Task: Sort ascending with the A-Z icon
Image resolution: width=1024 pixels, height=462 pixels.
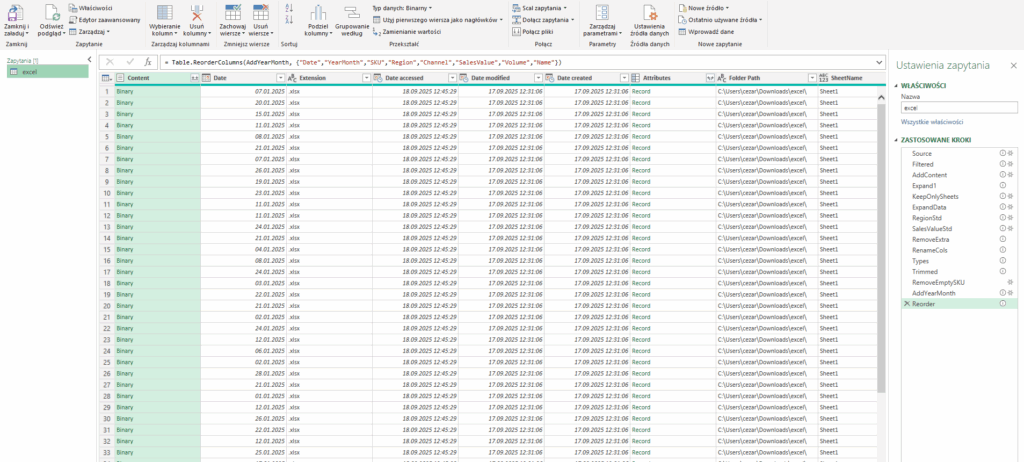Action: click(290, 8)
